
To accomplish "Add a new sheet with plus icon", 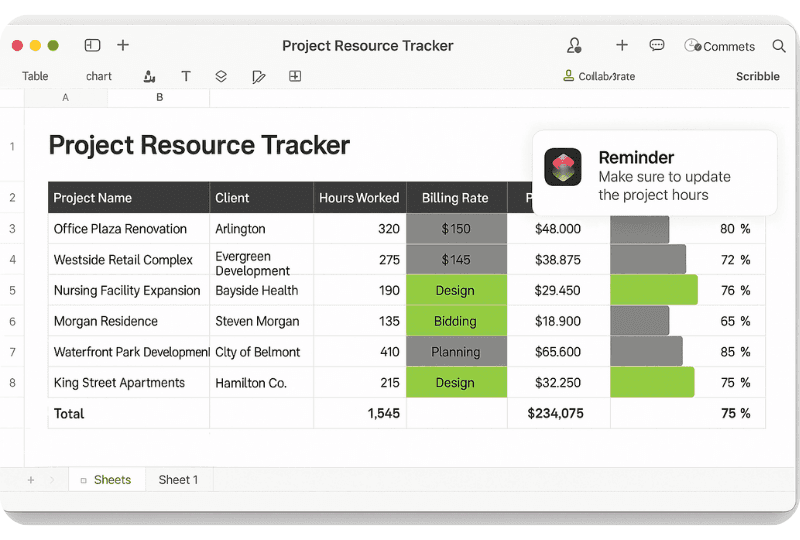I will [31, 480].
